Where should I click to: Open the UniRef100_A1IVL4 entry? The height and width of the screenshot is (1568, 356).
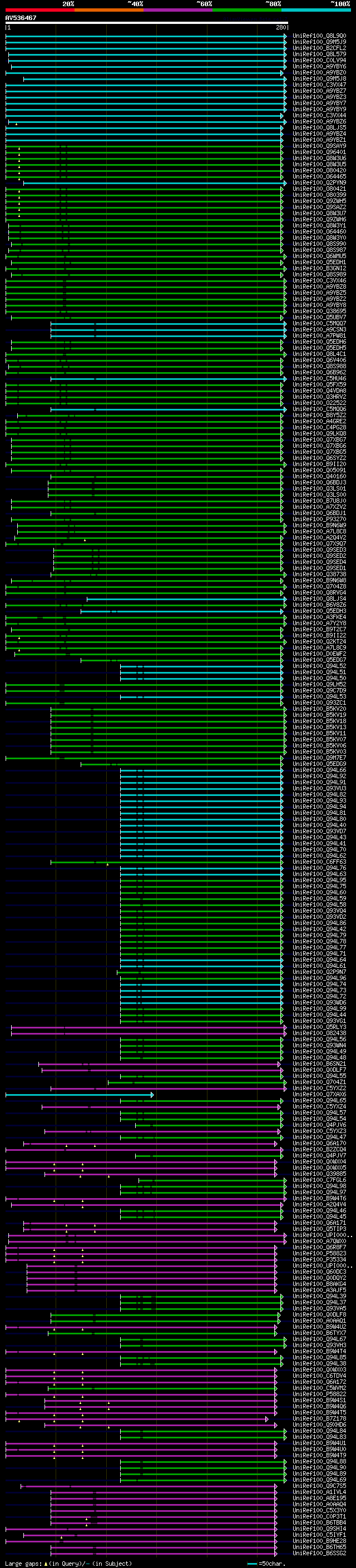(319, 1492)
